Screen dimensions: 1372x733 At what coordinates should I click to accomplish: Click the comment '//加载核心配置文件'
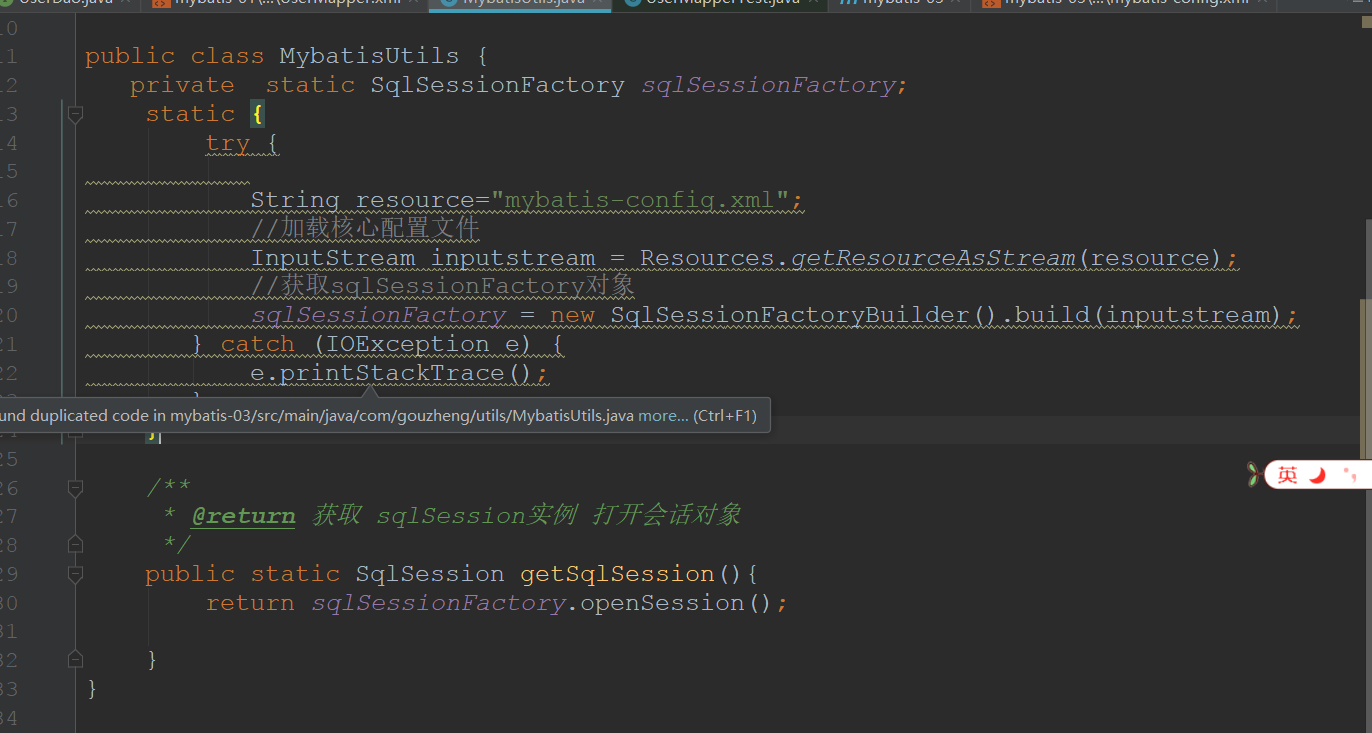point(365,229)
